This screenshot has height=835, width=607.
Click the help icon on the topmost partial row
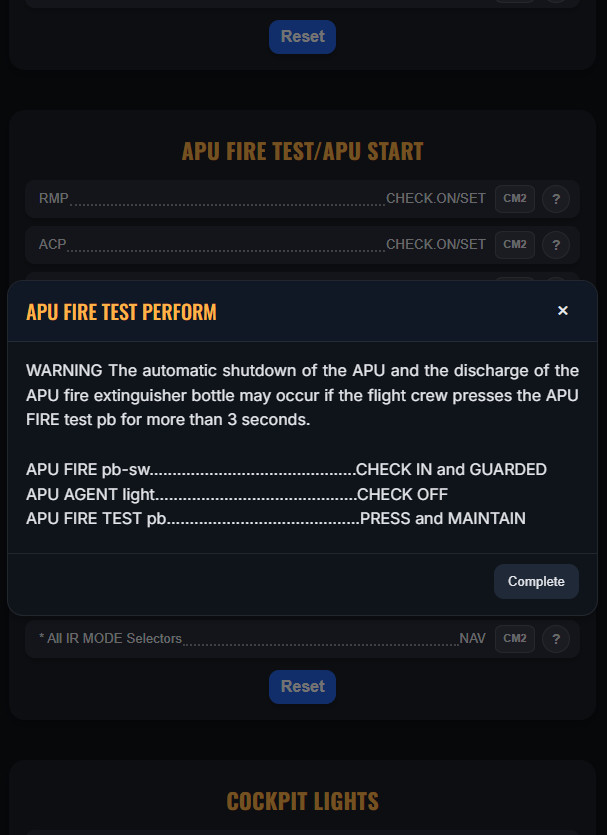pos(556,3)
